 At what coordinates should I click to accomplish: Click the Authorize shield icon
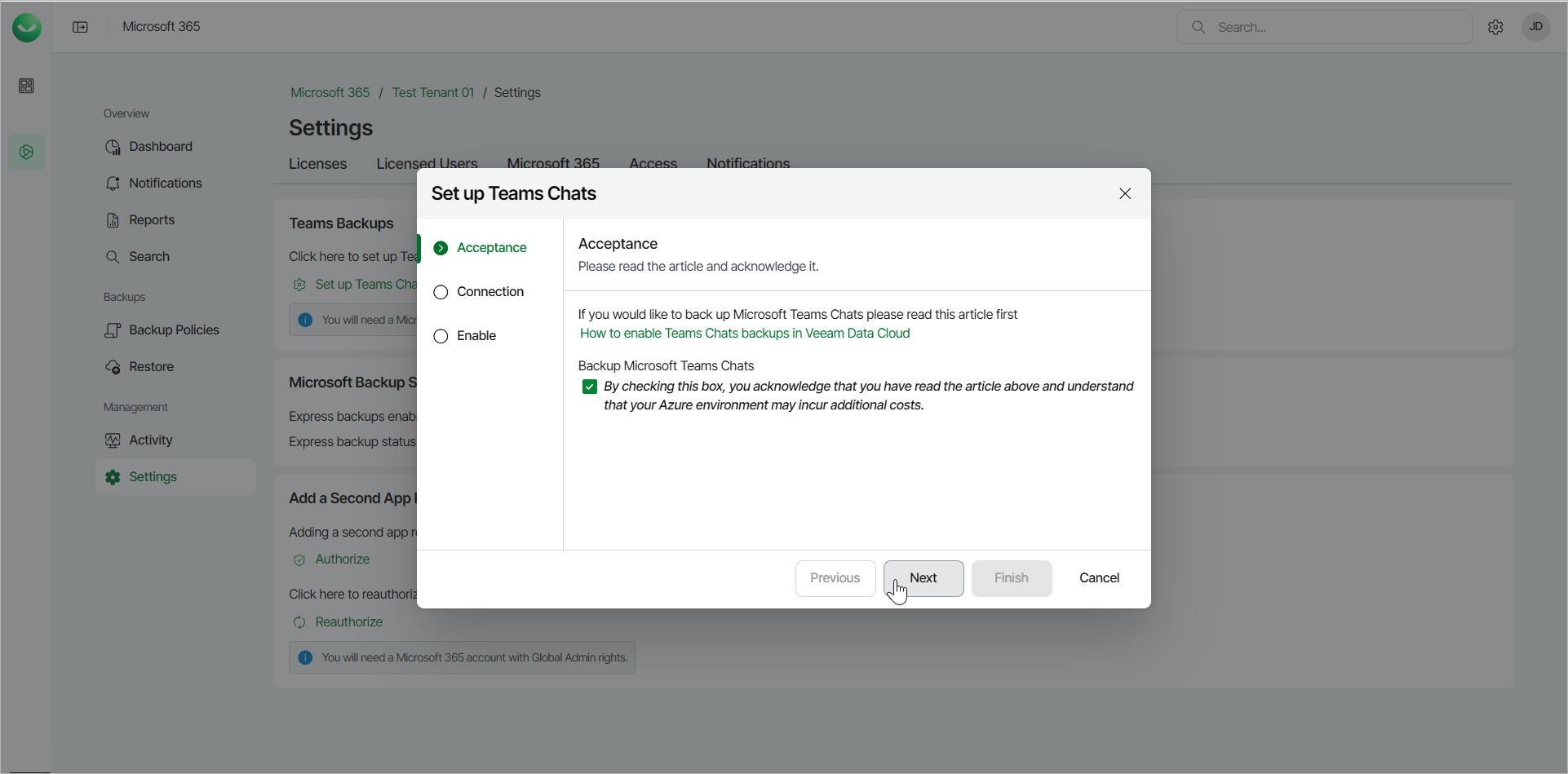click(299, 559)
